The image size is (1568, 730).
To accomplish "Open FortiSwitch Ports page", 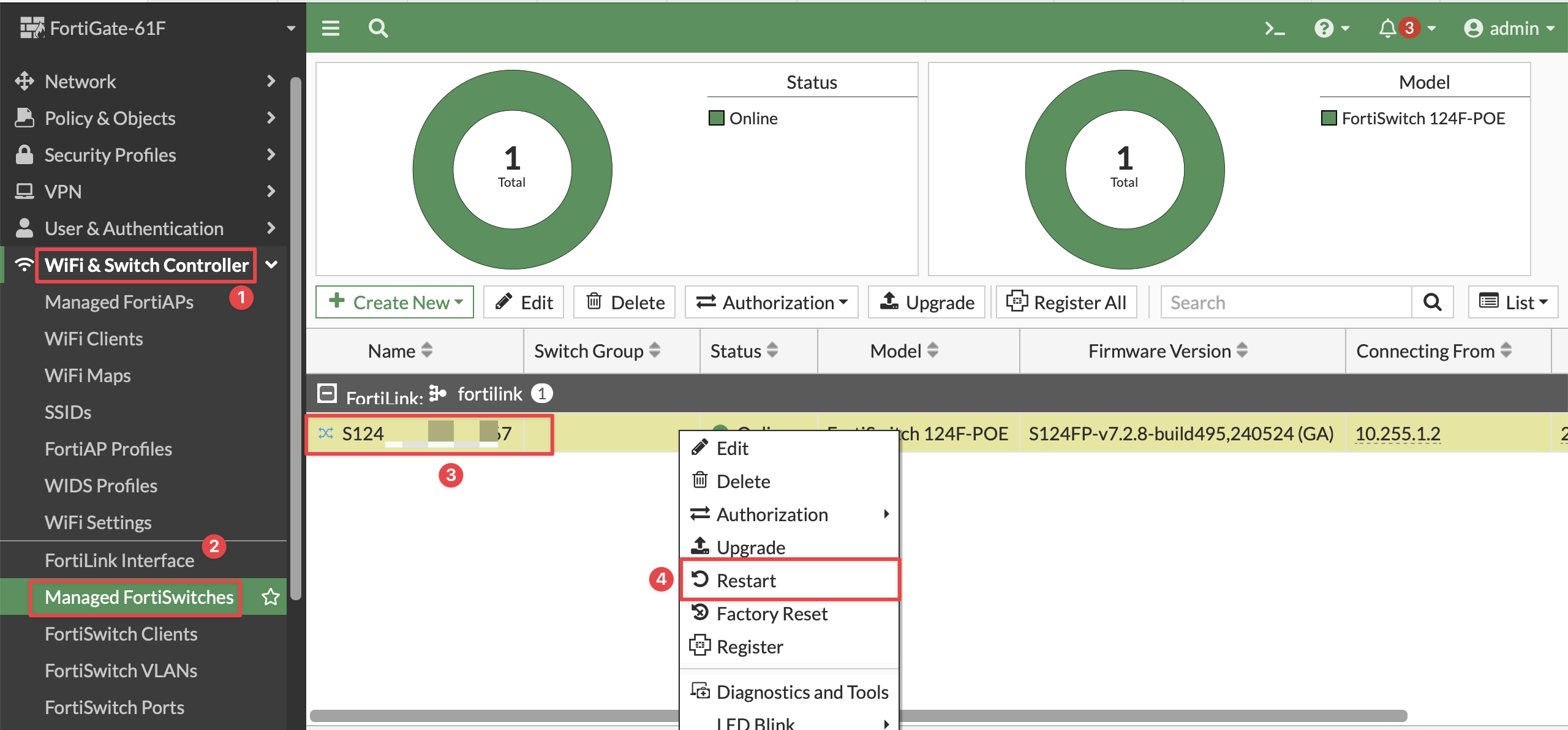I will 115,707.
